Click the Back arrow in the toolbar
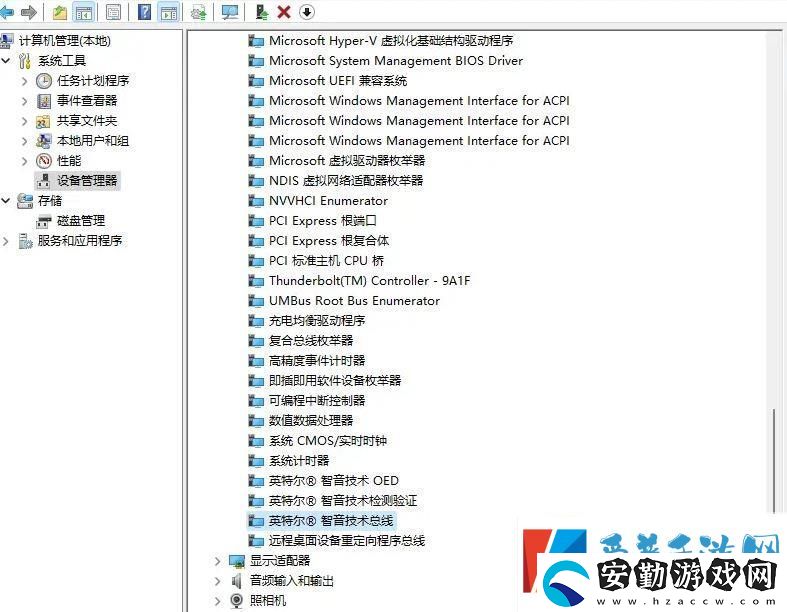Screen dimensions: 787x612 6,12
